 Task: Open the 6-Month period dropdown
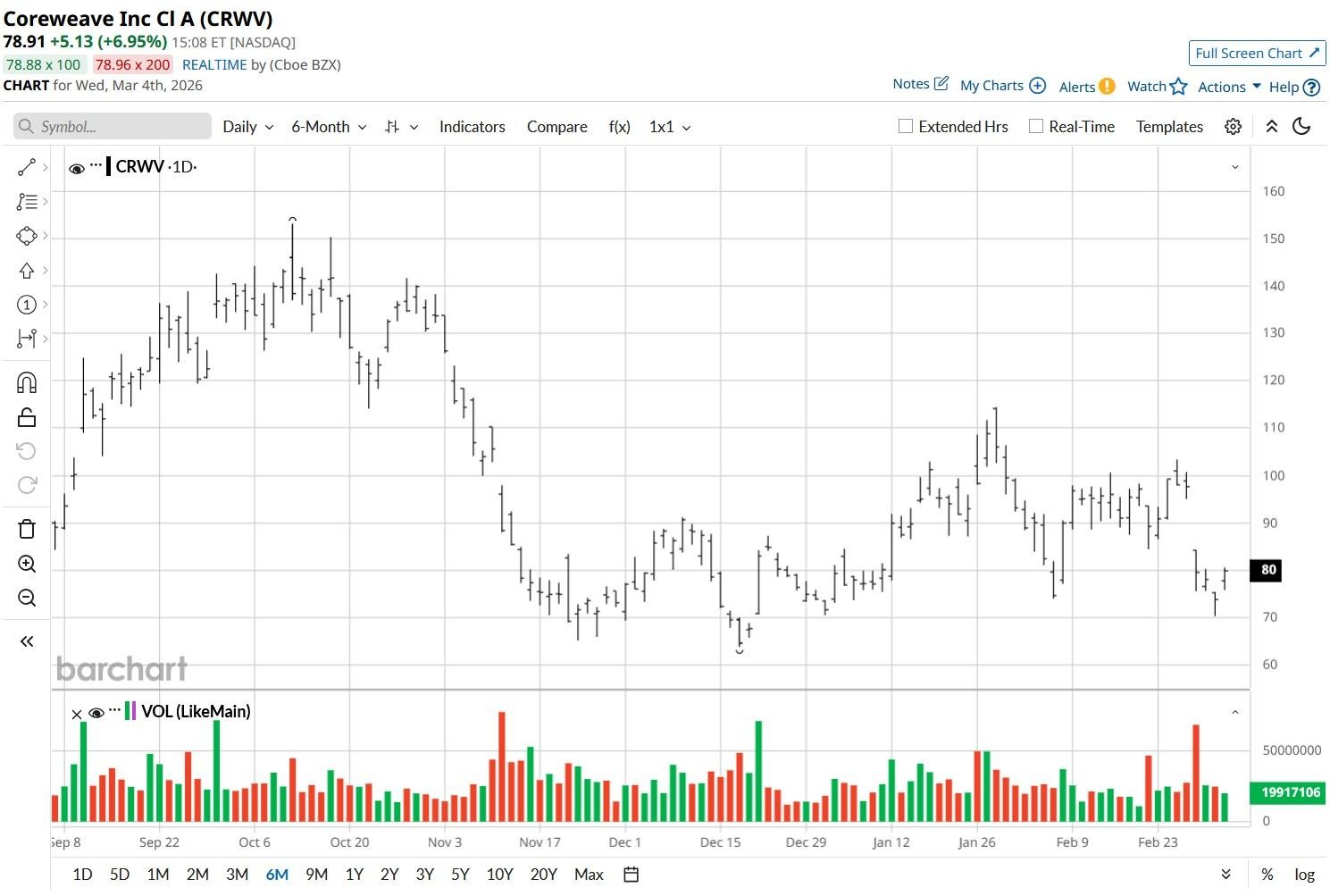[329, 127]
